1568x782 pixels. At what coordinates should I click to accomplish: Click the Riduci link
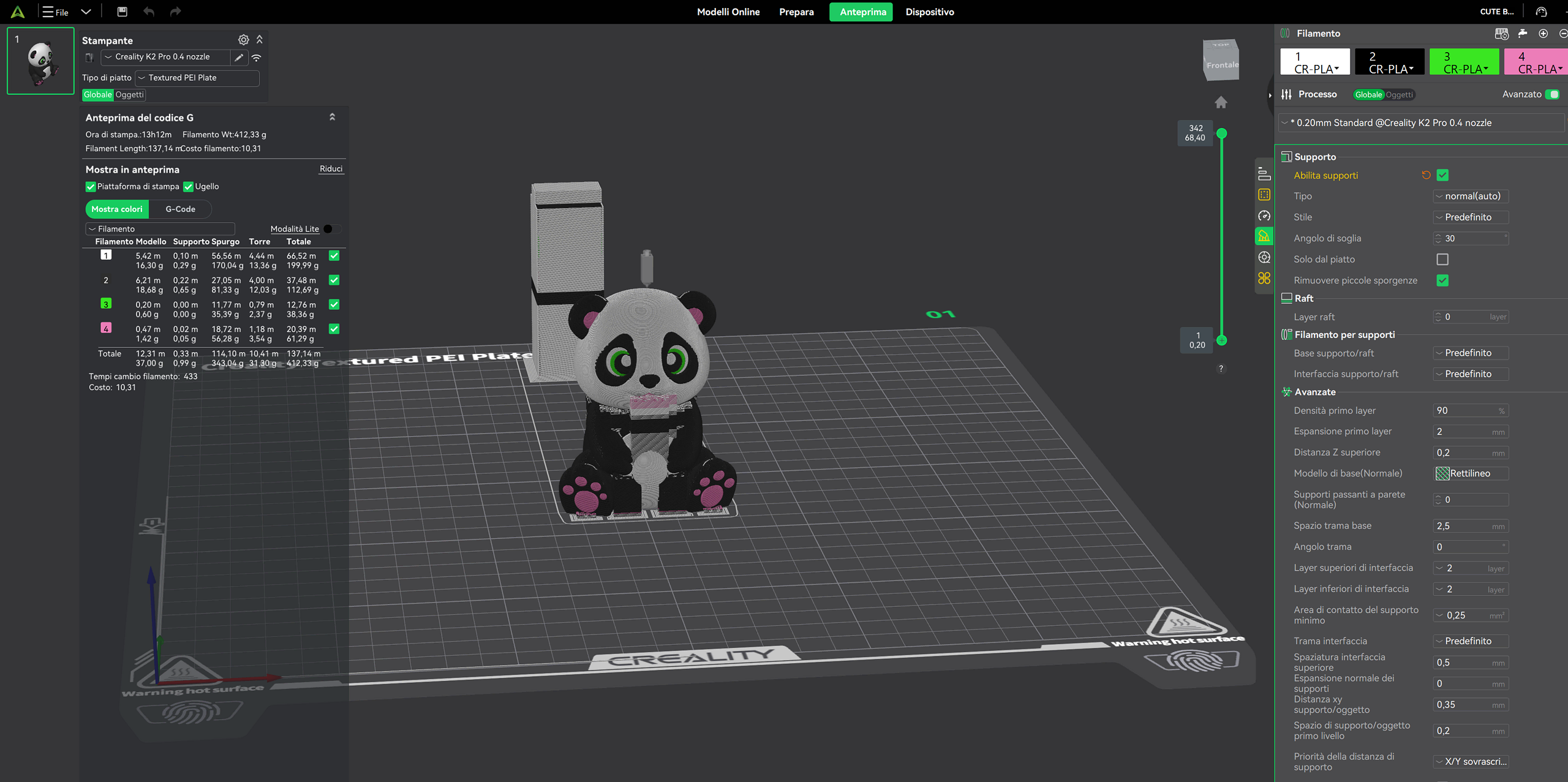click(331, 169)
